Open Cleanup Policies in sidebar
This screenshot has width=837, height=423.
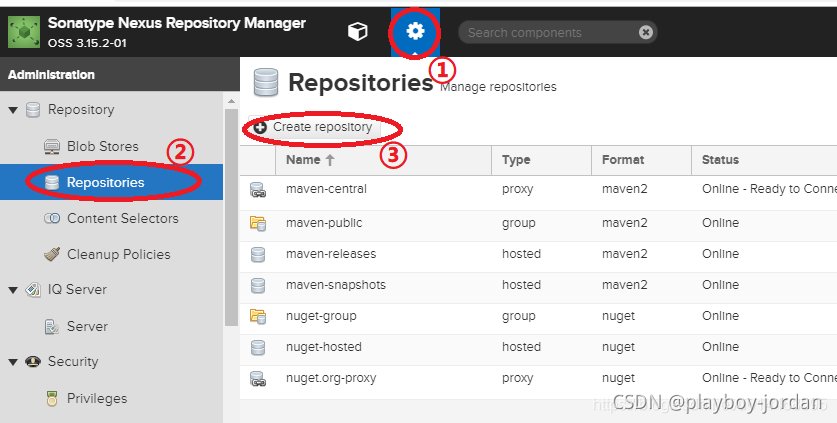coord(119,255)
